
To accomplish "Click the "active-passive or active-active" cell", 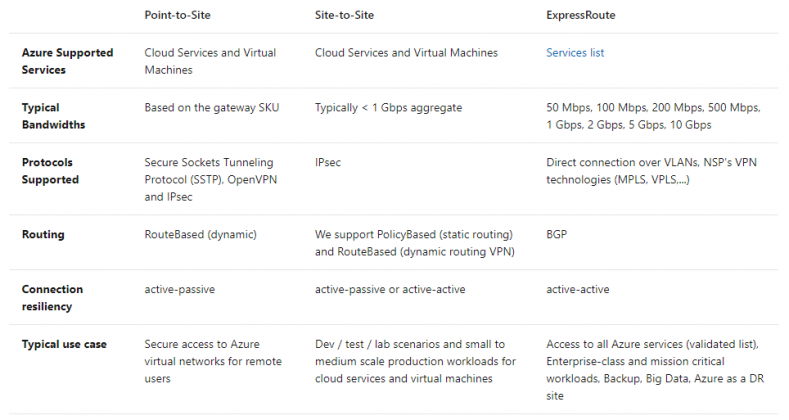I will coord(390,289).
